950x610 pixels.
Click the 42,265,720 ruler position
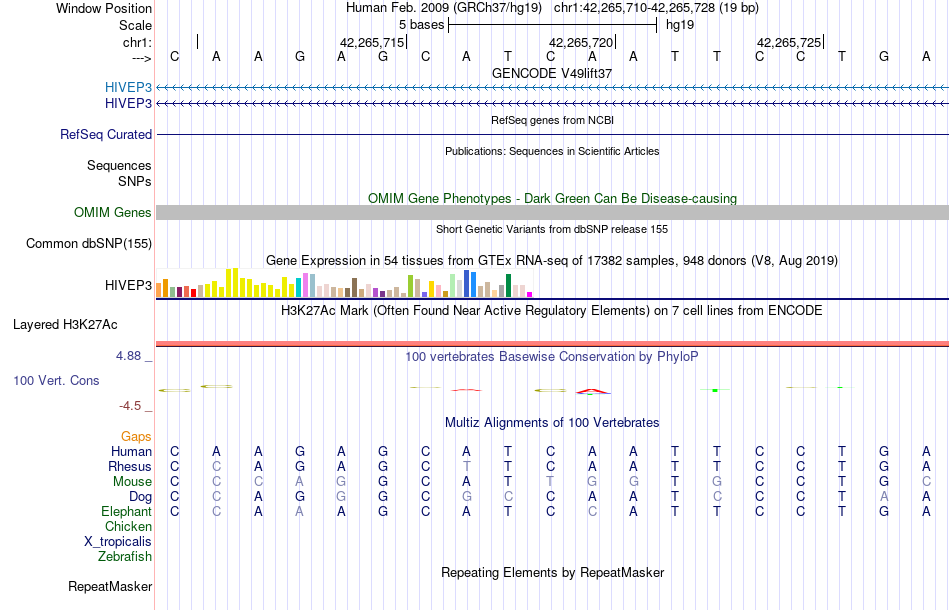pos(581,42)
